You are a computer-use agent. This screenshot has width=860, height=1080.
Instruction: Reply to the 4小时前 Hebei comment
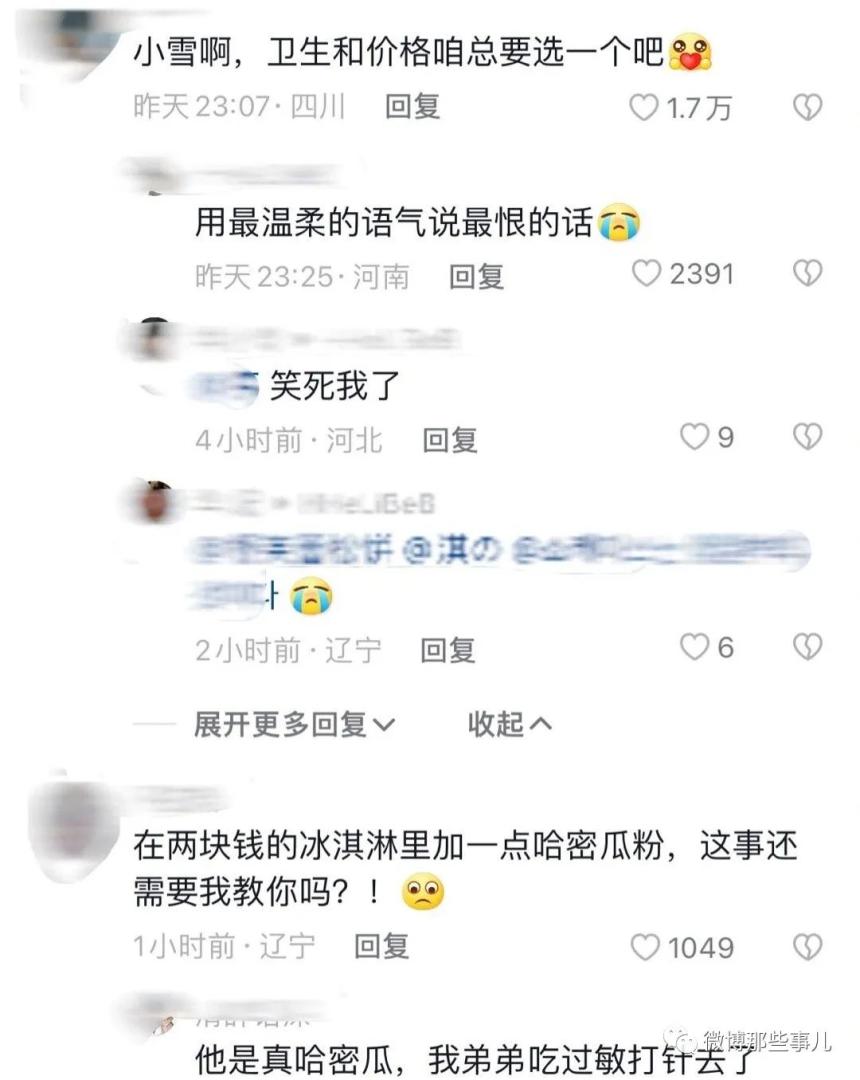pyautogui.click(x=450, y=440)
